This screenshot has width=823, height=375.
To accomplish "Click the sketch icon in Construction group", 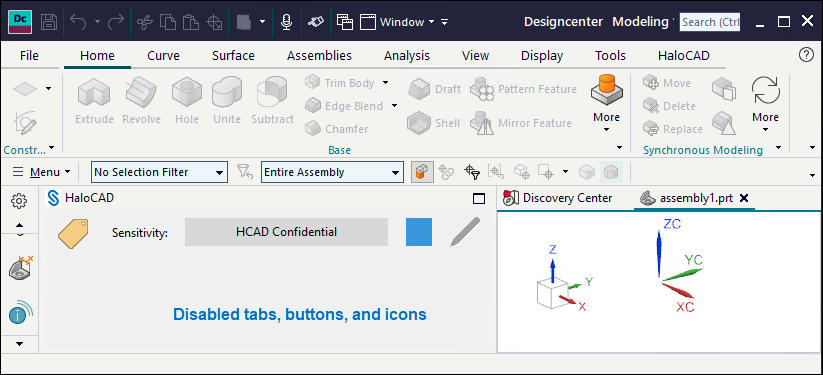I will point(24,122).
